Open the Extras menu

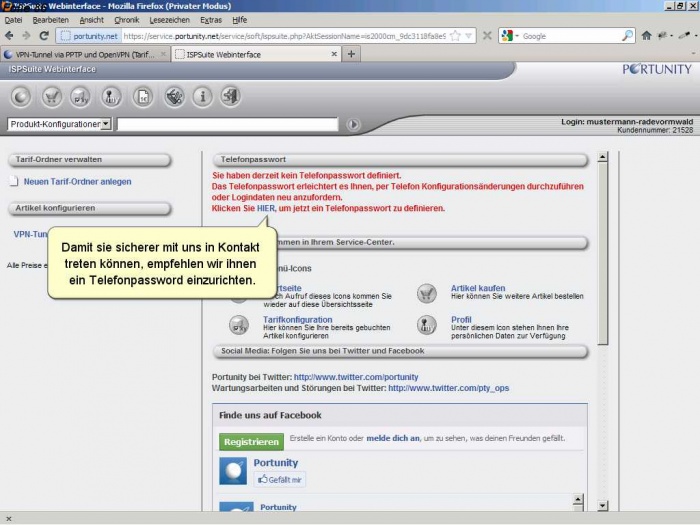[211, 19]
